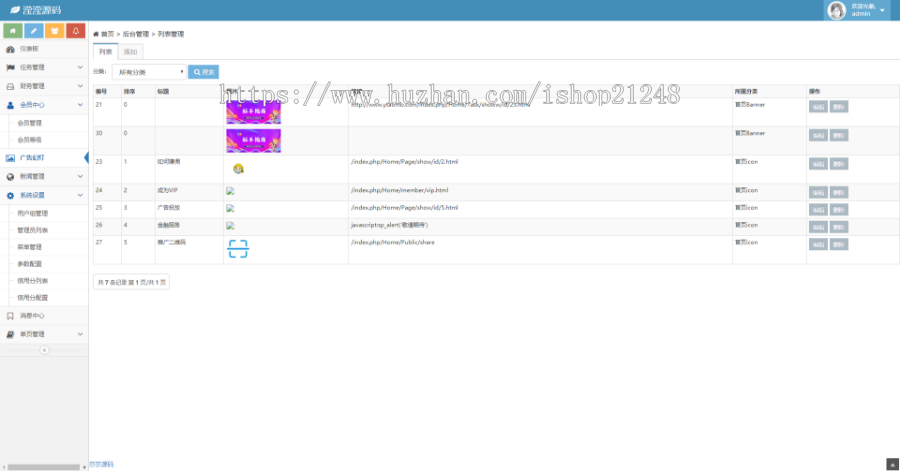The image size is (900, 472).
Task: Click the 后台管理 breadcrumb link
Action: coord(135,34)
